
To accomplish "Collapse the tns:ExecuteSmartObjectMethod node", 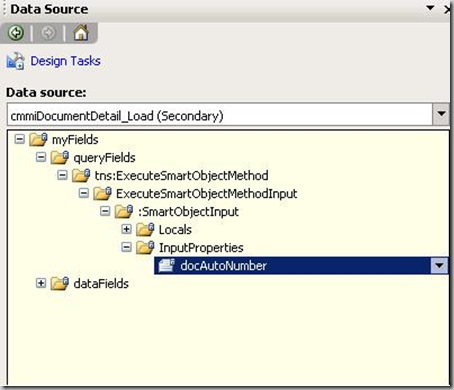I will [62, 175].
